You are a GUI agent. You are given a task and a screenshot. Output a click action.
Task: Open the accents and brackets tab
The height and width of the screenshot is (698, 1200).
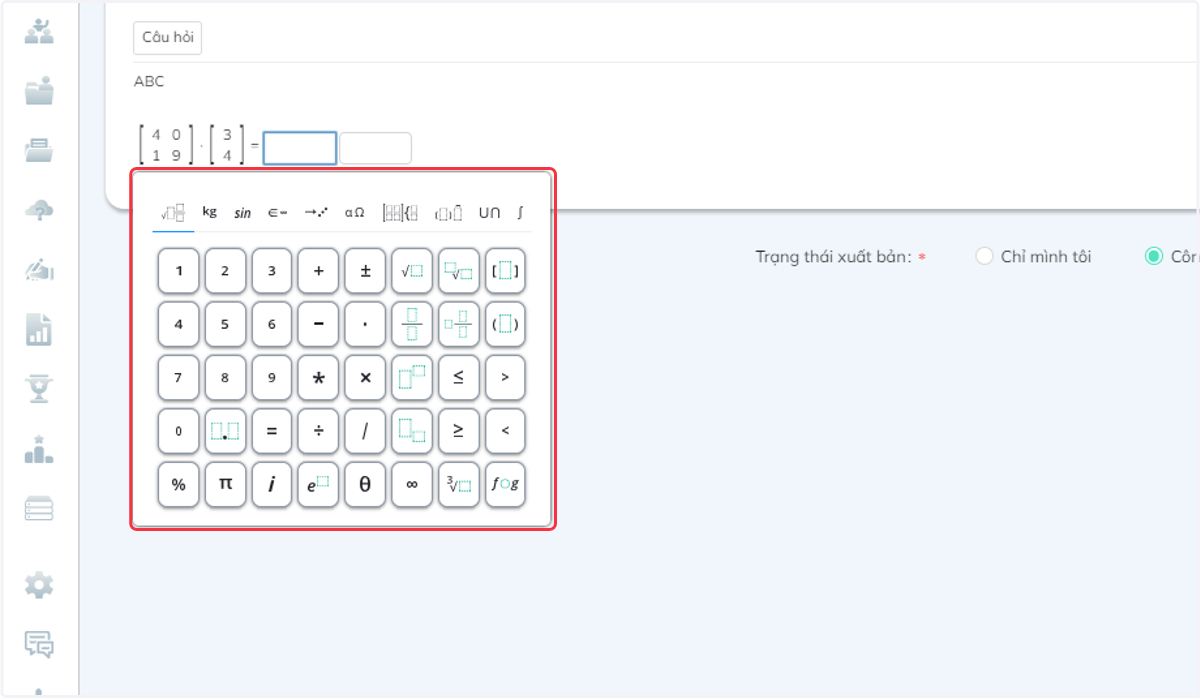pos(448,212)
